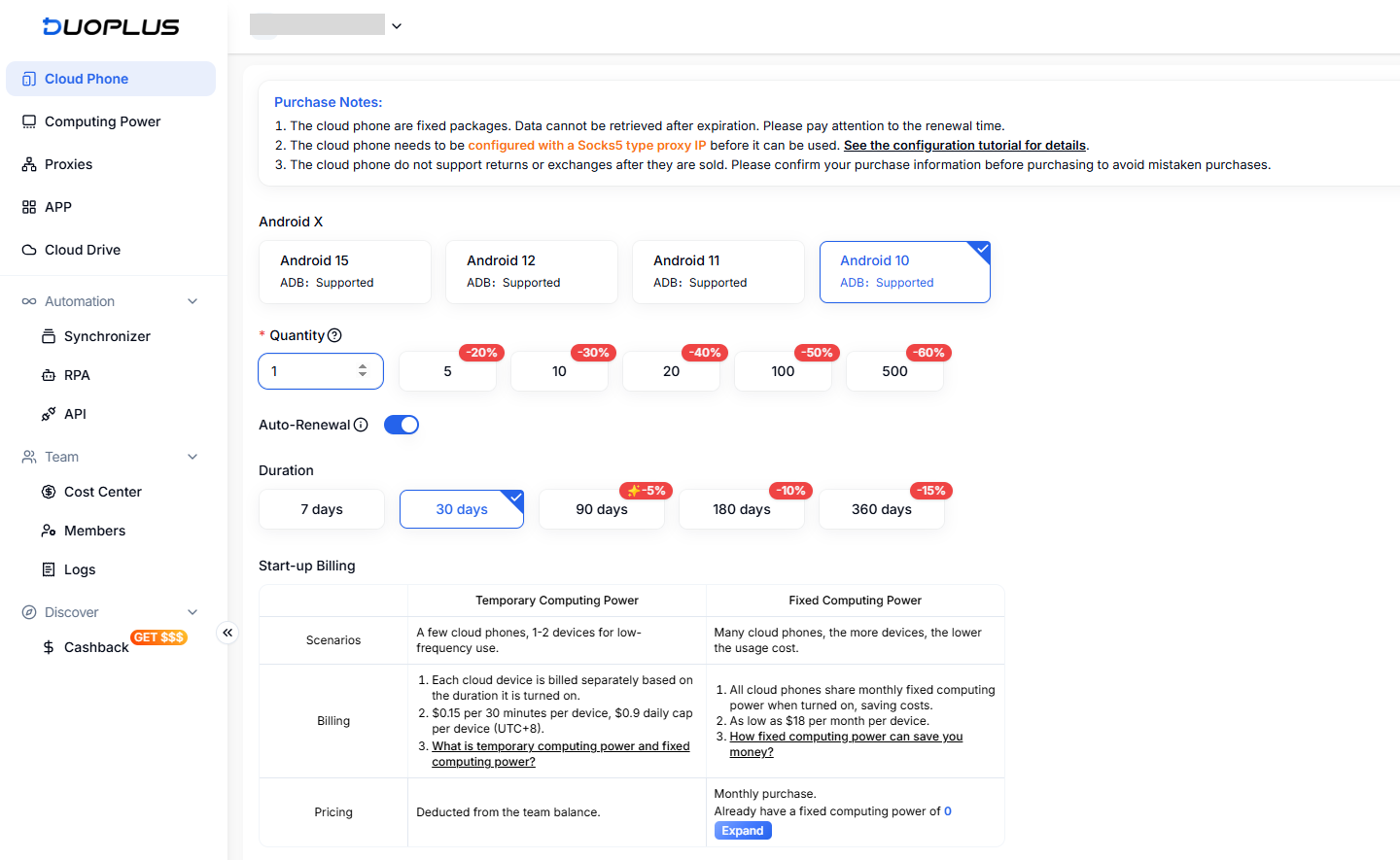Open the top account dropdown arrow
Viewport: 1400px width, 860px height.
pyautogui.click(x=397, y=26)
